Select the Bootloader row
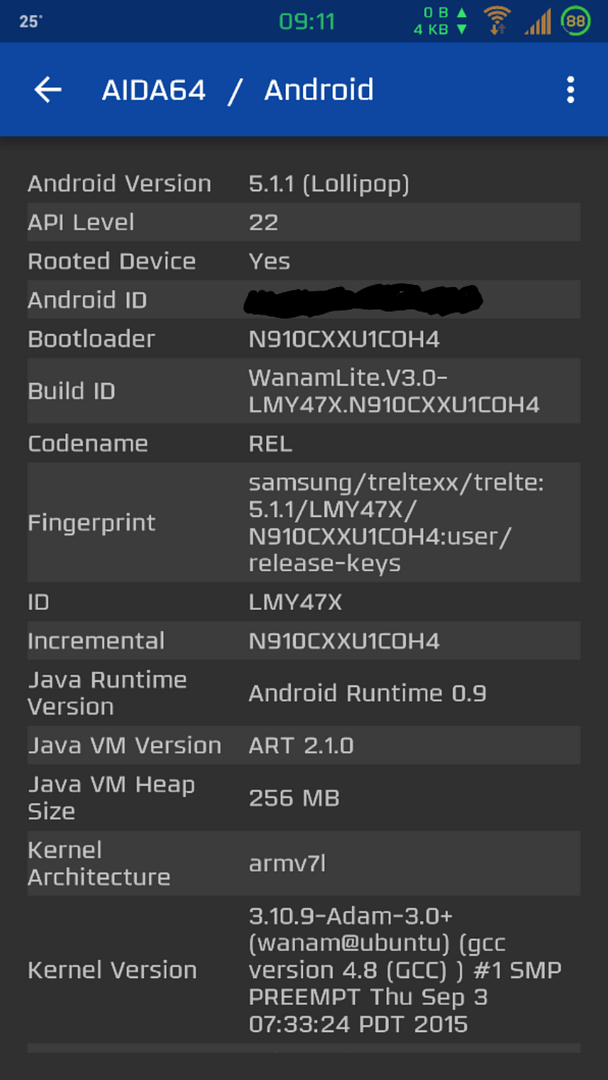This screenshot has height=1080, width=608. coord(304,339)
